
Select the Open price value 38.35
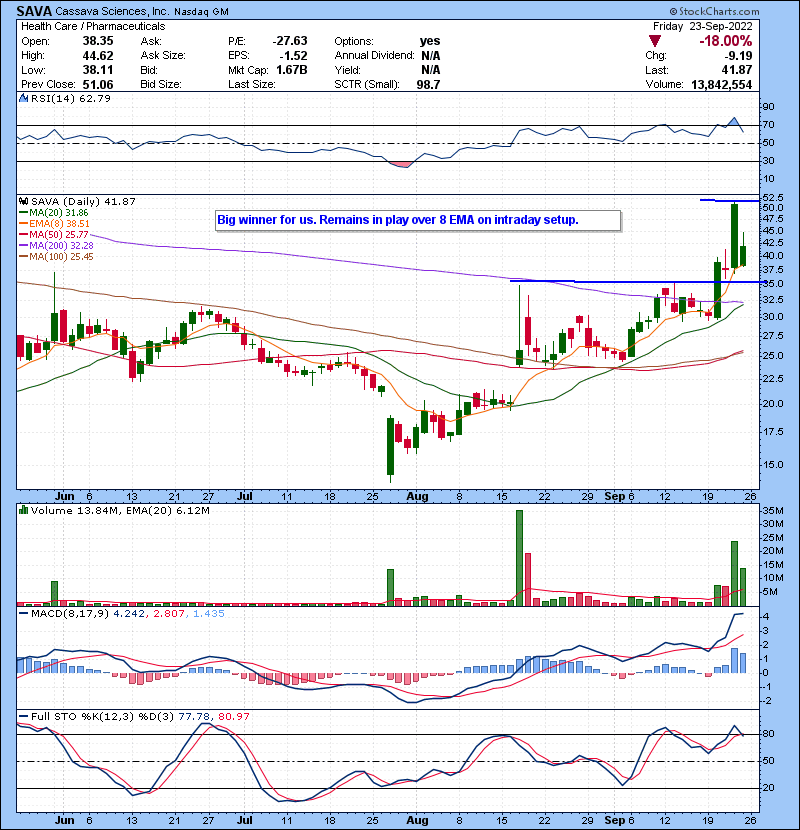[x=98, y=41]
